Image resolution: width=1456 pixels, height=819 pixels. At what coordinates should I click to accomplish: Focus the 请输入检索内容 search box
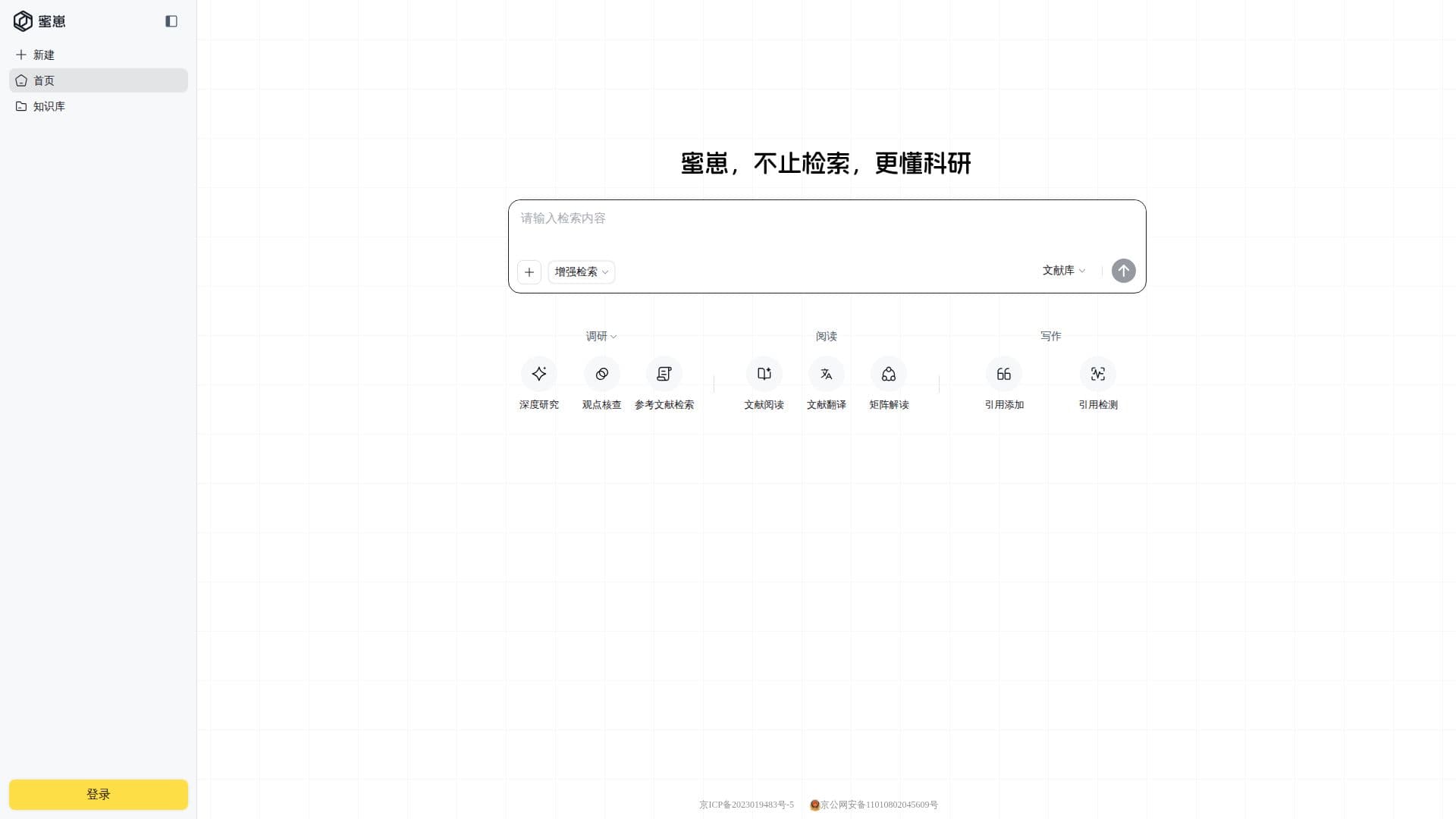pyautogui.click(x=827, y=227)
